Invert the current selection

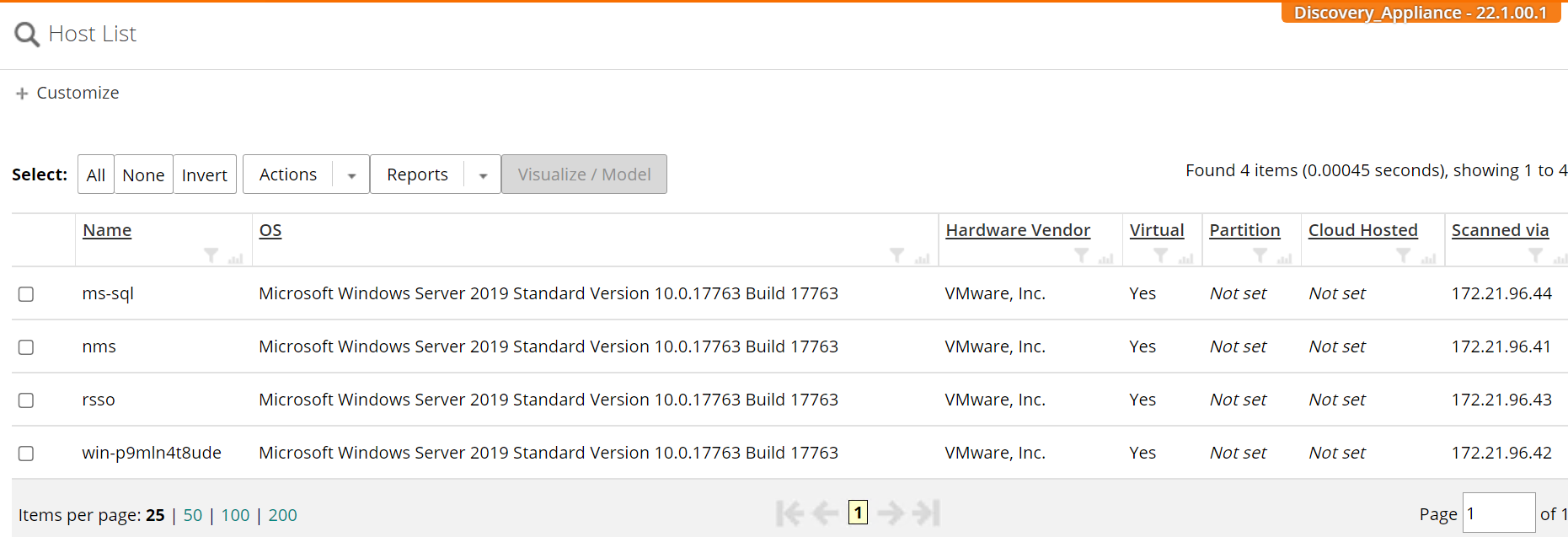pos(205,175)
